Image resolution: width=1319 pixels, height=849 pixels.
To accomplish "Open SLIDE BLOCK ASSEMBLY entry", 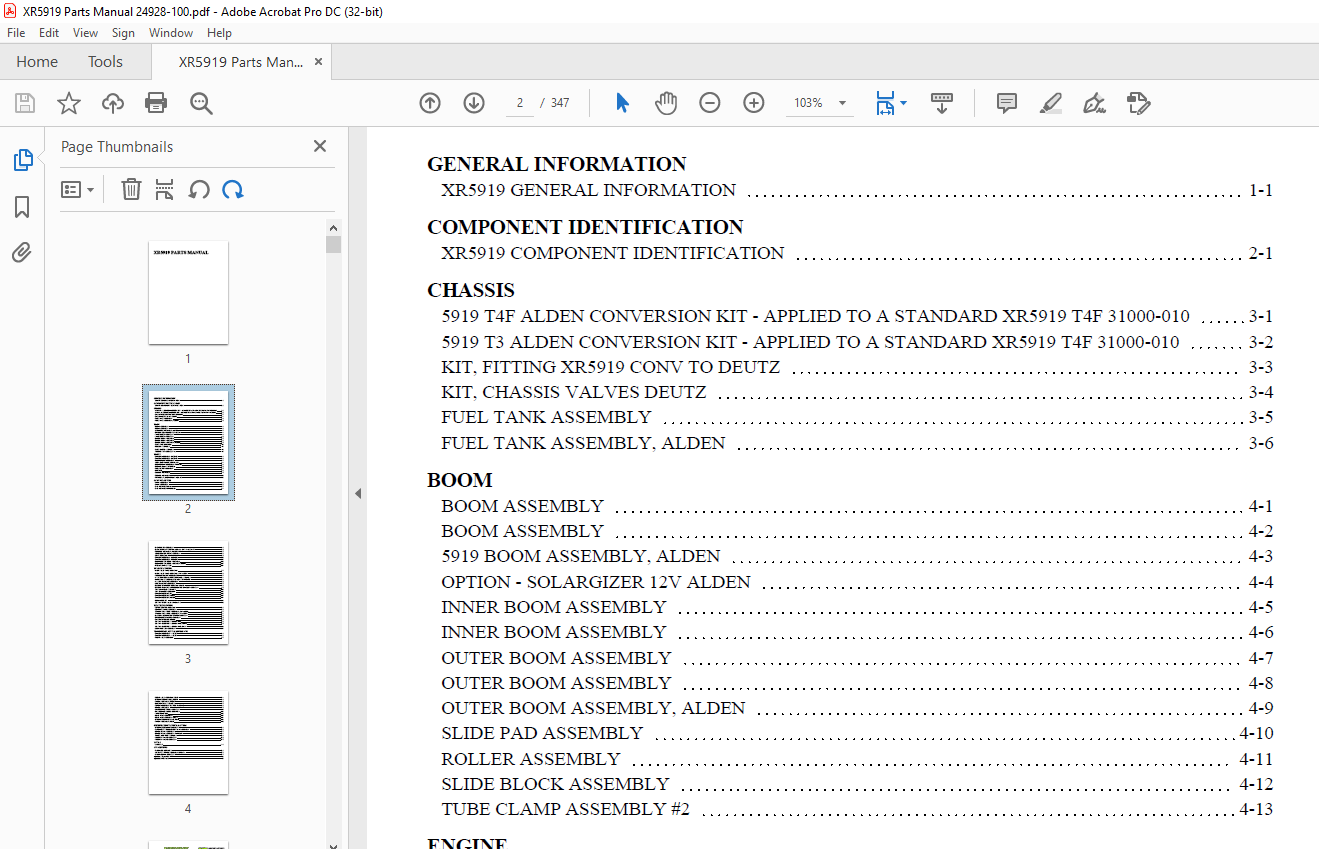I will click(x=857, y=784).
